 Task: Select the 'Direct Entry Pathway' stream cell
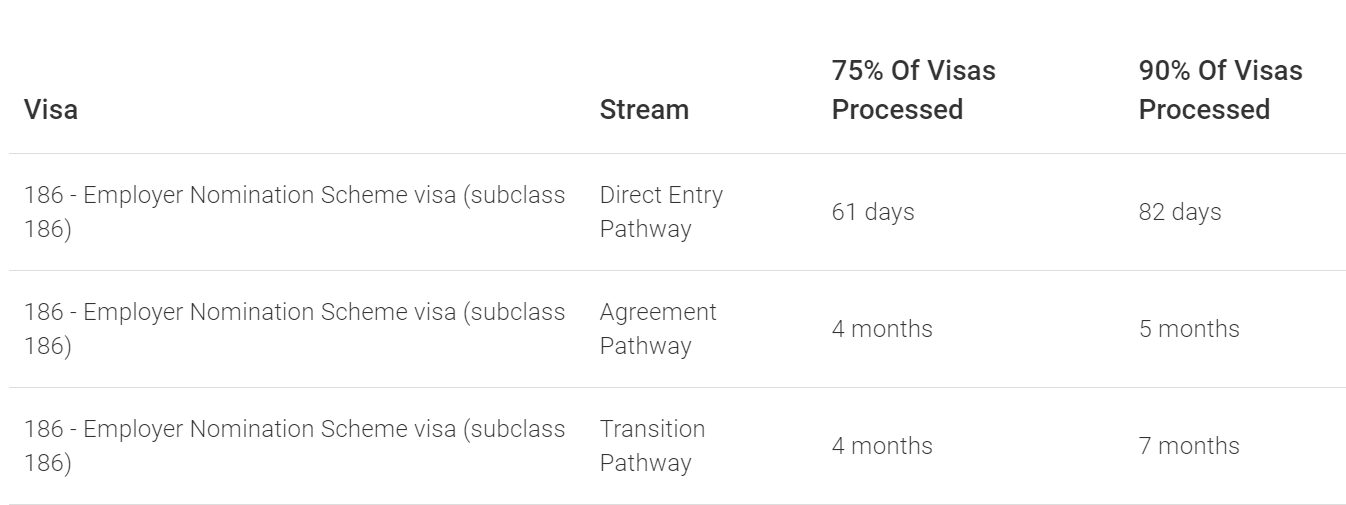click(661, 212)
